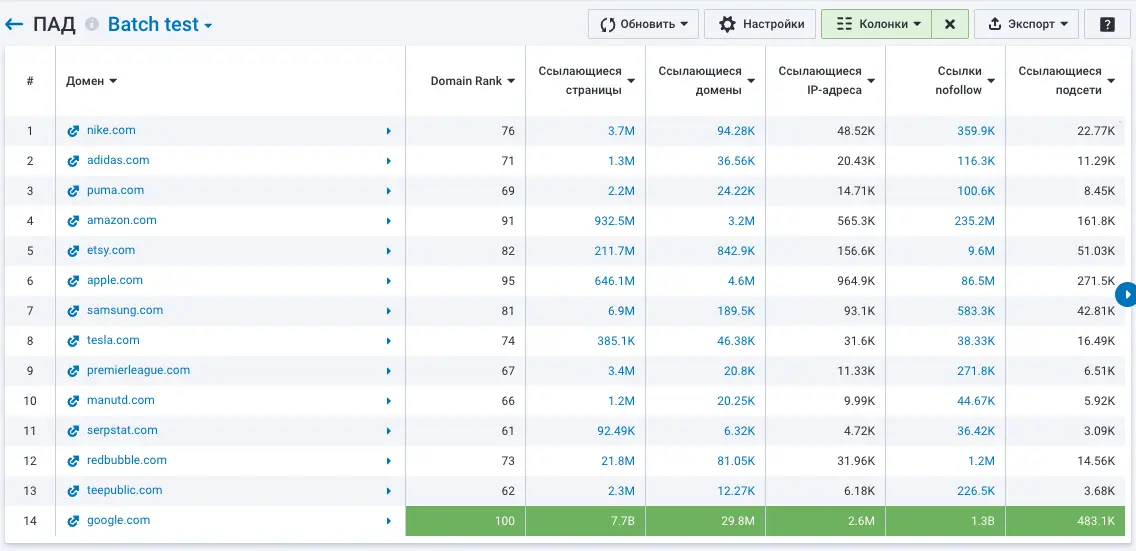
Task: Sort by Domain Rank column header
Action: 472,81
